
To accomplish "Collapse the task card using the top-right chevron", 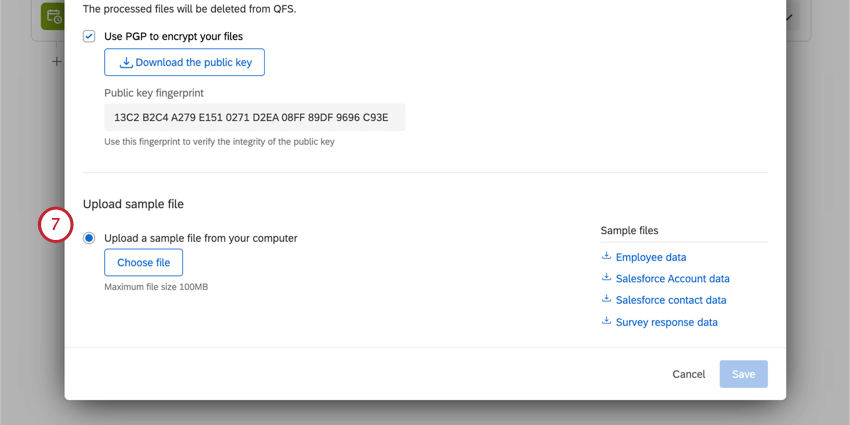I will [x=789, y=17].
